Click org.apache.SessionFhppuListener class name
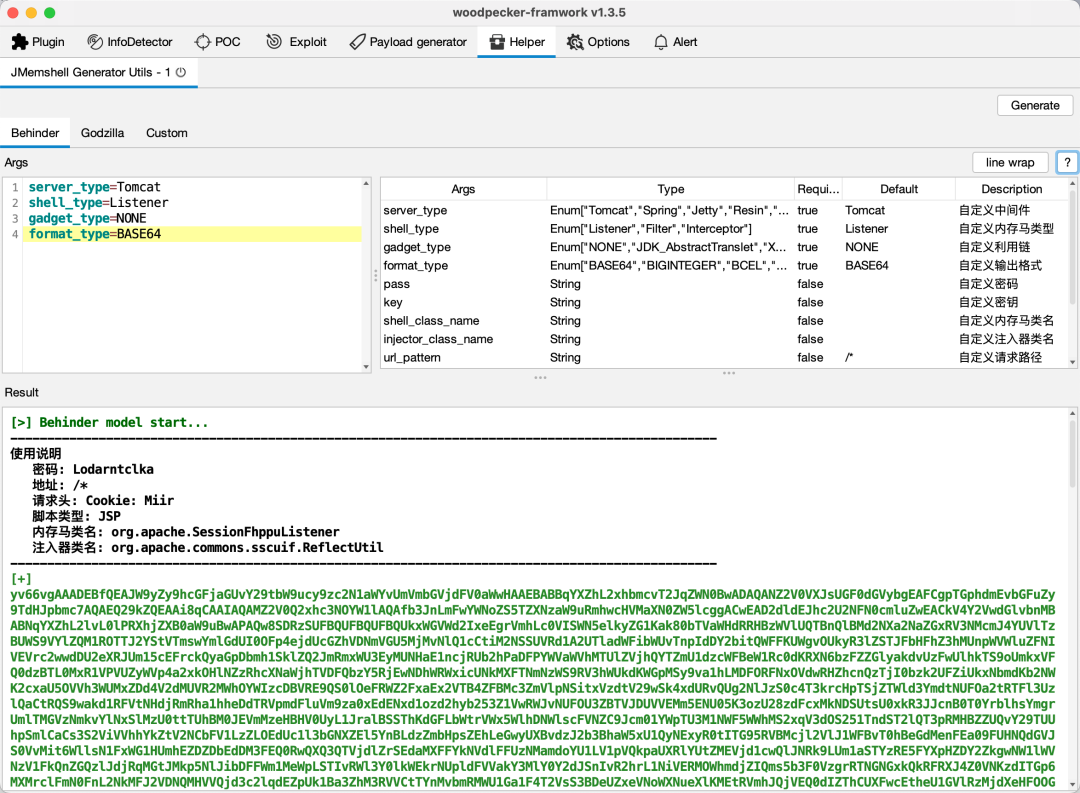1080x793 pixels. [225, 532]
